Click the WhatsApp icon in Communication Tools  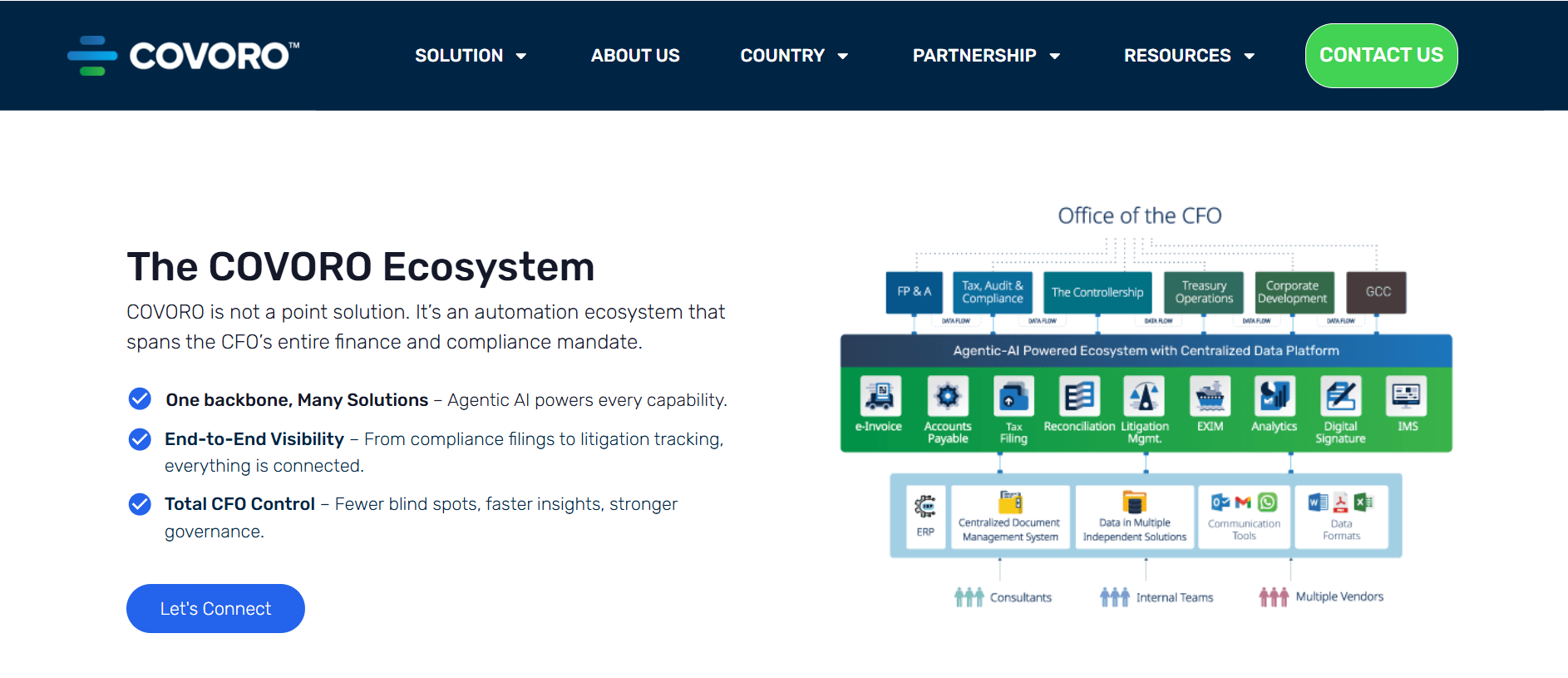[1267, 502]
